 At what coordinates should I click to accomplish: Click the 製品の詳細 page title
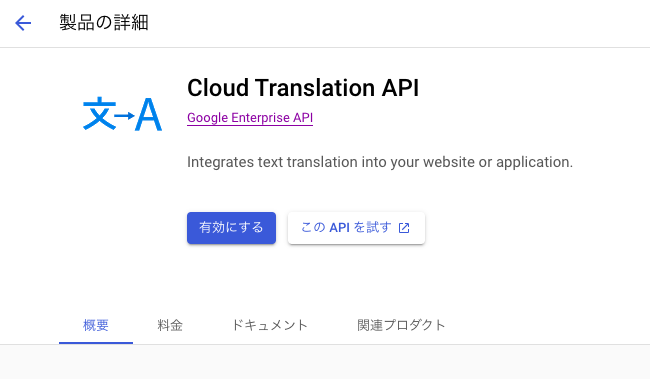point(104,23)
